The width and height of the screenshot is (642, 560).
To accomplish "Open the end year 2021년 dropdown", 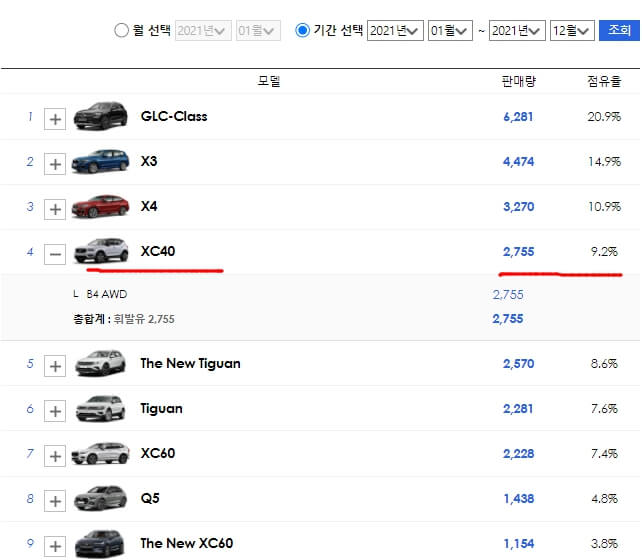I will point(517,31).
